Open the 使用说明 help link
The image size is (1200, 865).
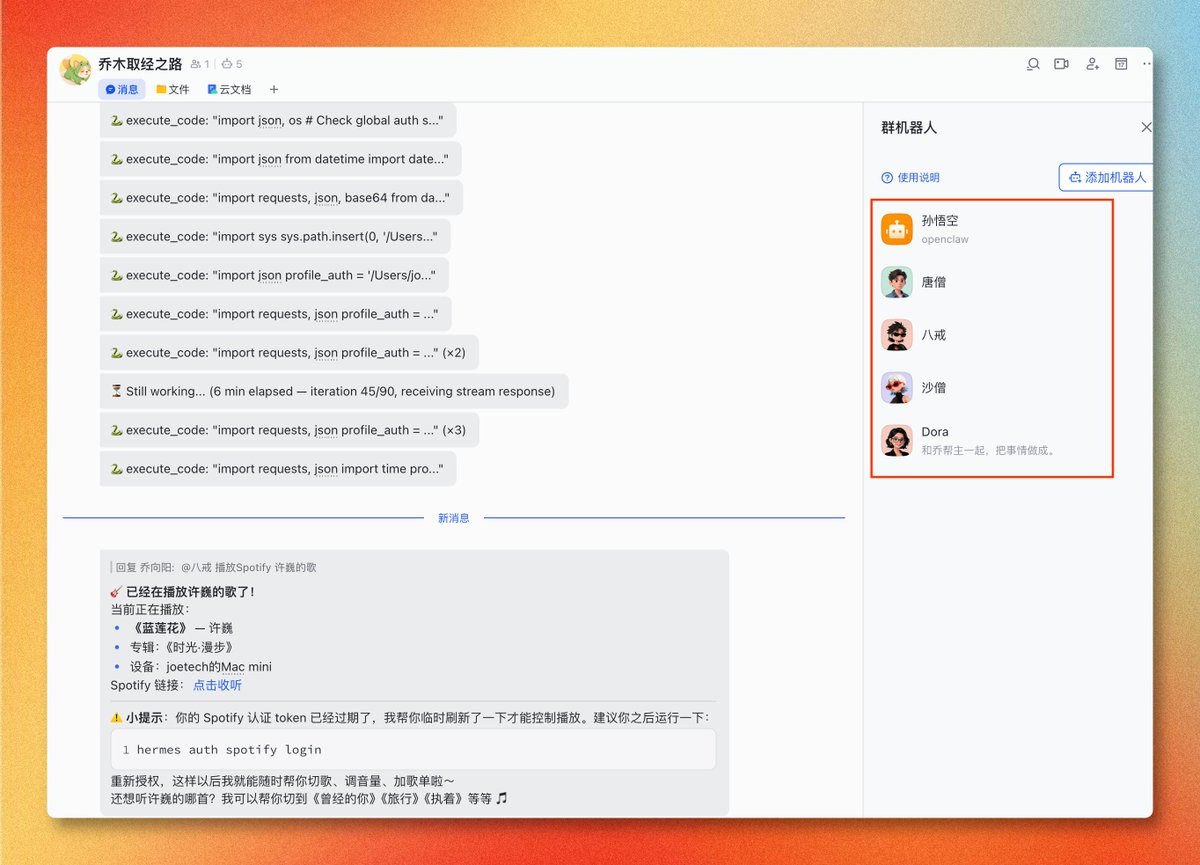pyautogui.click(x=910, y=178)
